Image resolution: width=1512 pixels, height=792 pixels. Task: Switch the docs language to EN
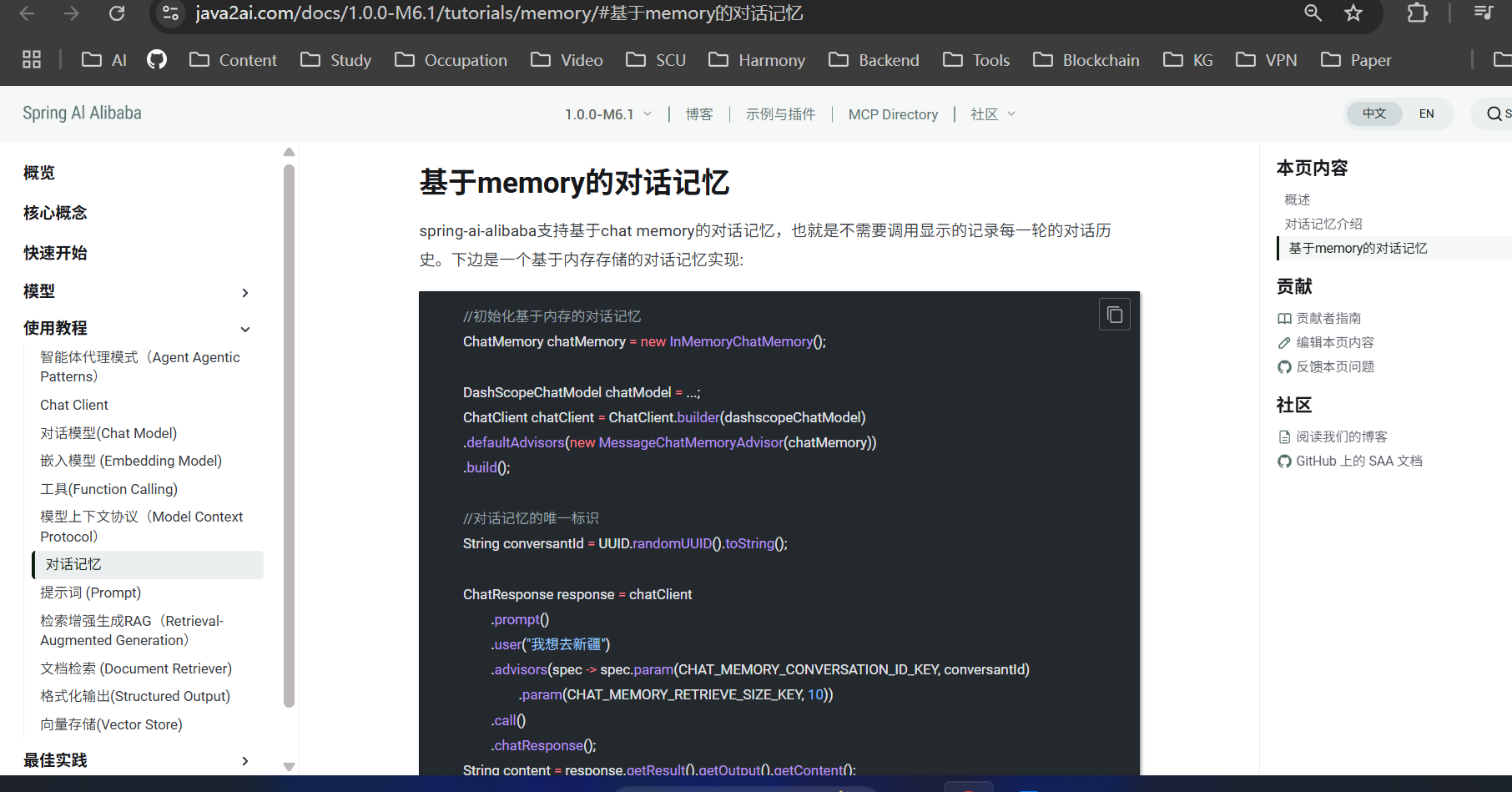1426,114
